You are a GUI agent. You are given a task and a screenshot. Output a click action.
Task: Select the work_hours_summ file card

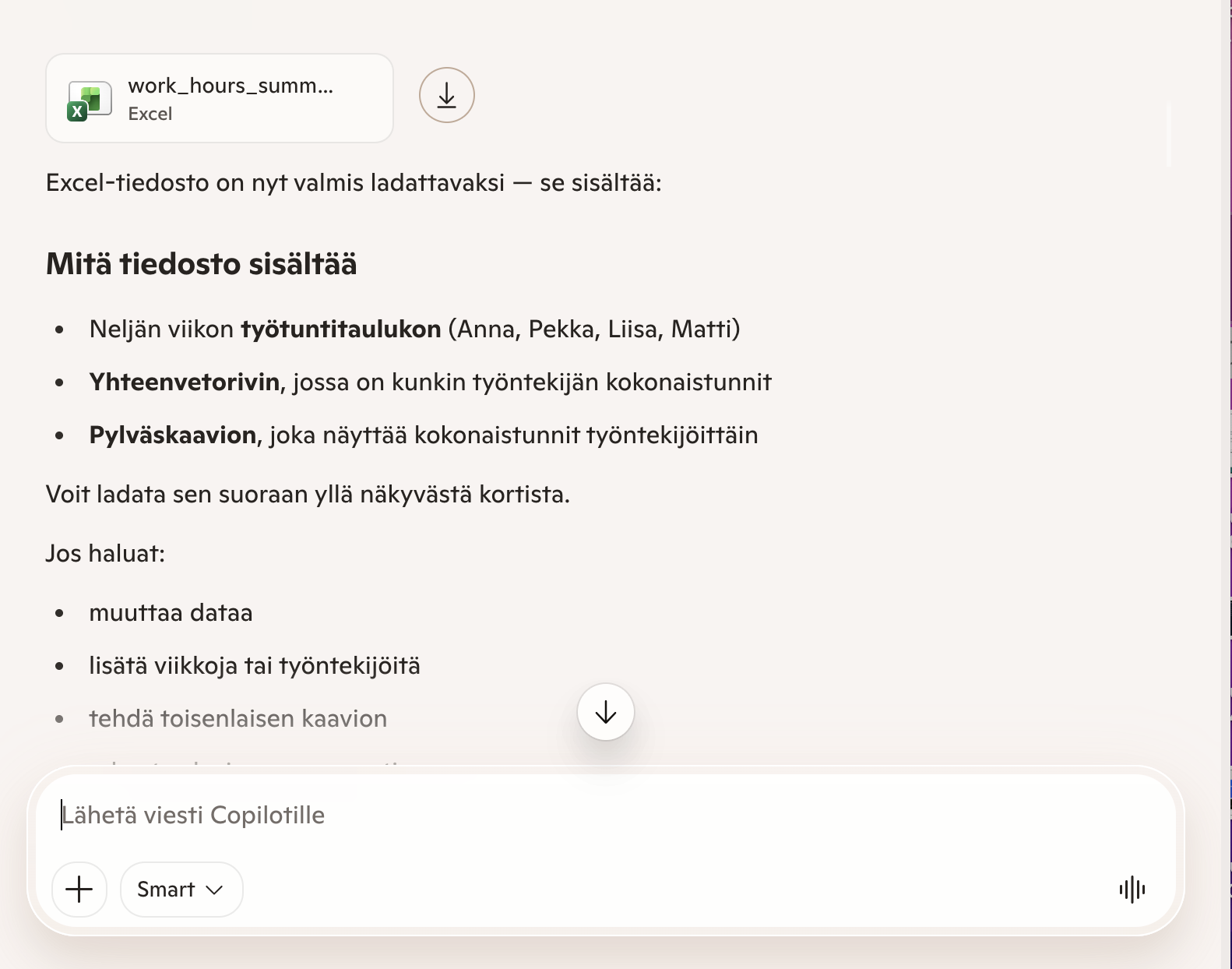(219, 97)
